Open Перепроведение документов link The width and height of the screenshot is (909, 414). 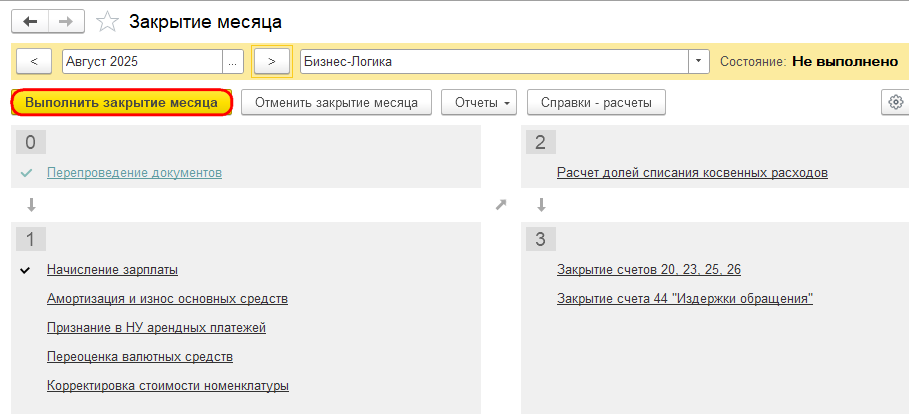click(134, 173)
